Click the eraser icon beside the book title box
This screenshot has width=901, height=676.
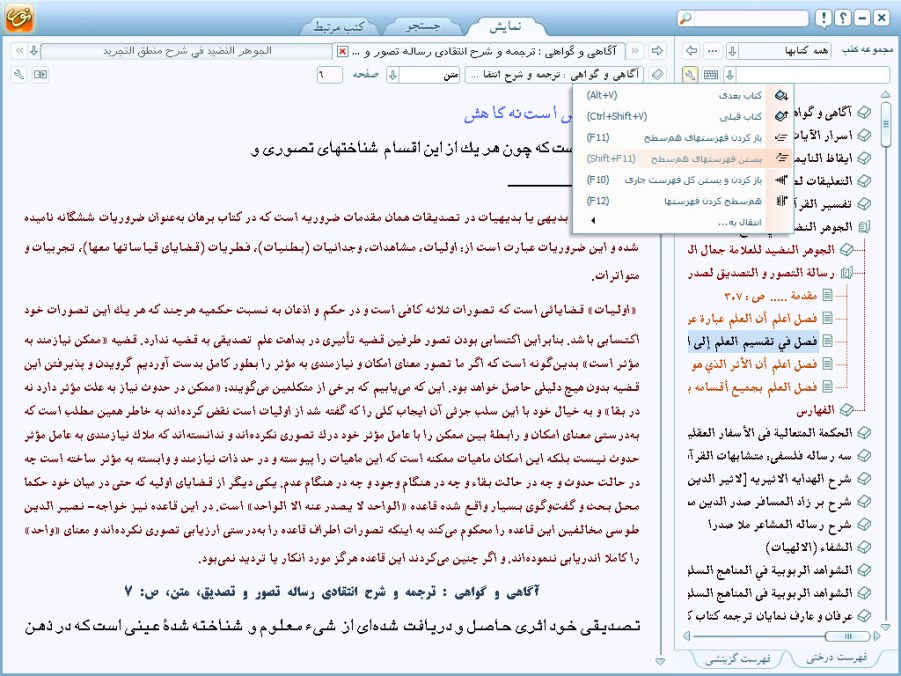coord(658,75)
